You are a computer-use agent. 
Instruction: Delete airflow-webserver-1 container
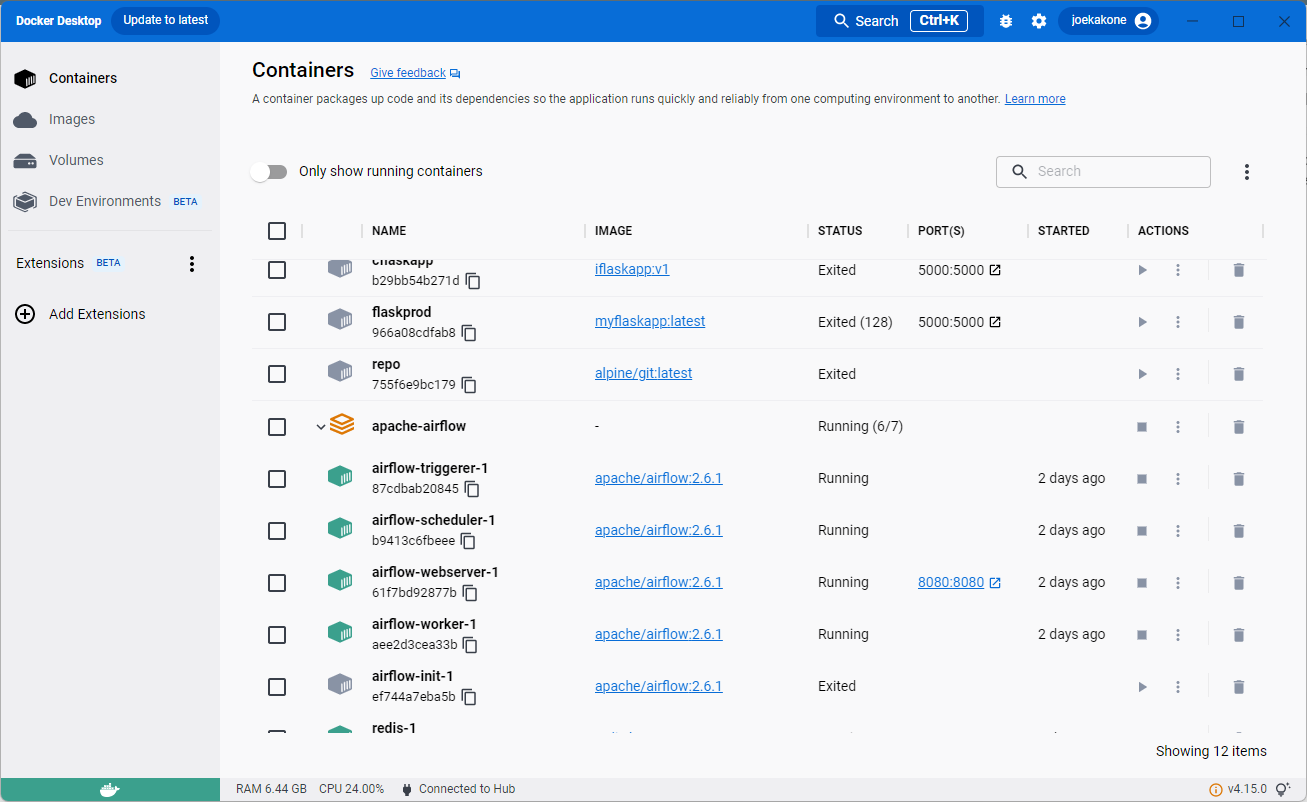[1239, 583]
